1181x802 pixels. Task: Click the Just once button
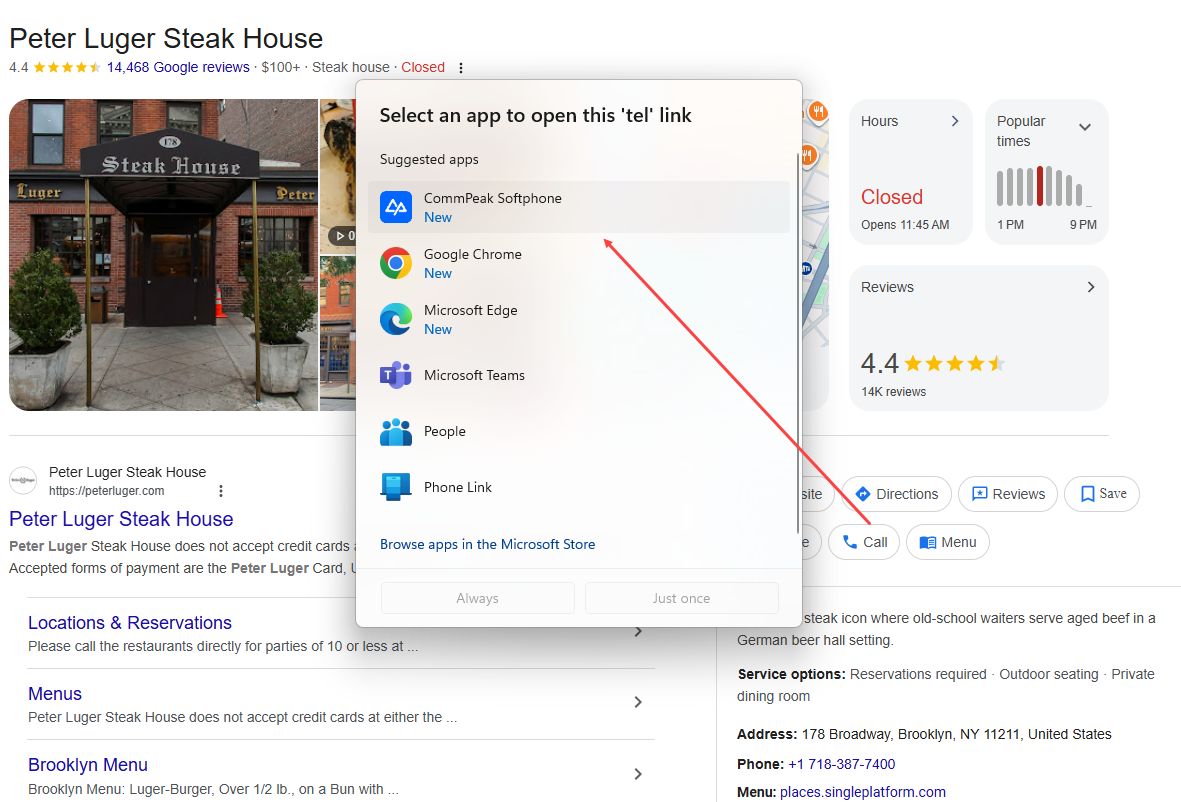click(x=682, y=598)
